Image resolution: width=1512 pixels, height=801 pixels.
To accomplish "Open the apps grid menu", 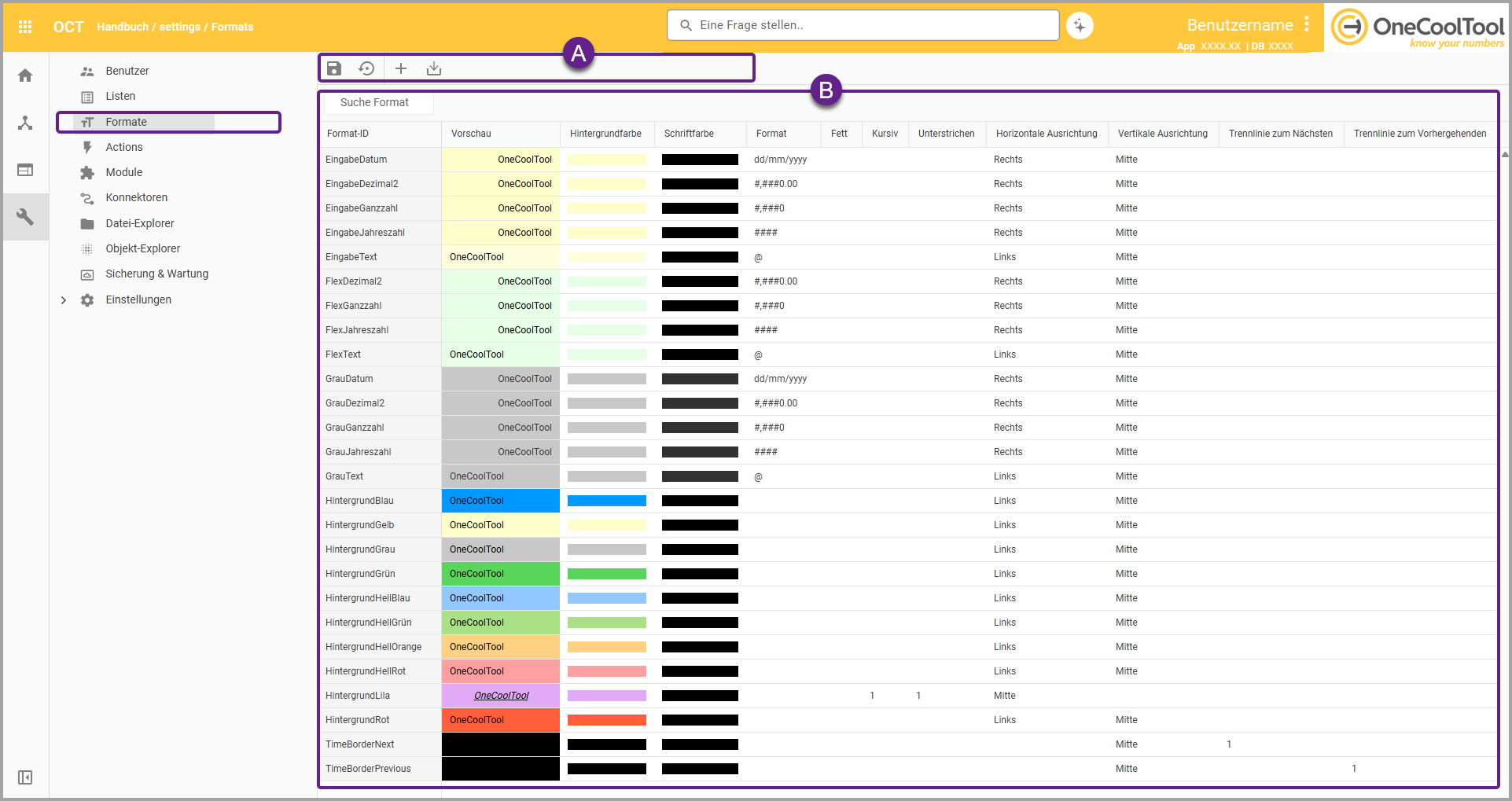I will tap(25, 27).
